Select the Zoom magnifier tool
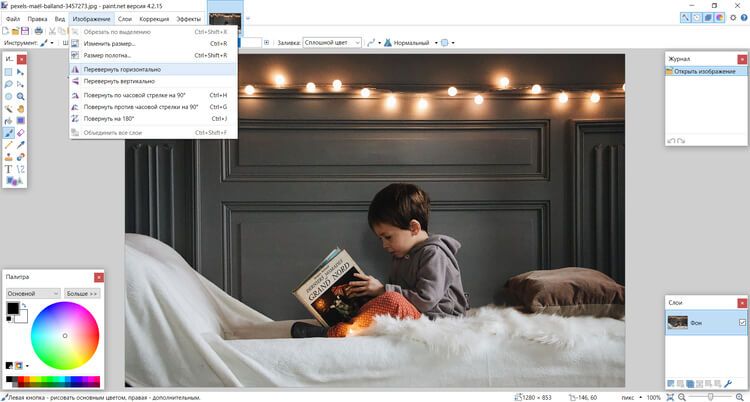This screenshot has width=750, height=402. [x=21, y=96]
